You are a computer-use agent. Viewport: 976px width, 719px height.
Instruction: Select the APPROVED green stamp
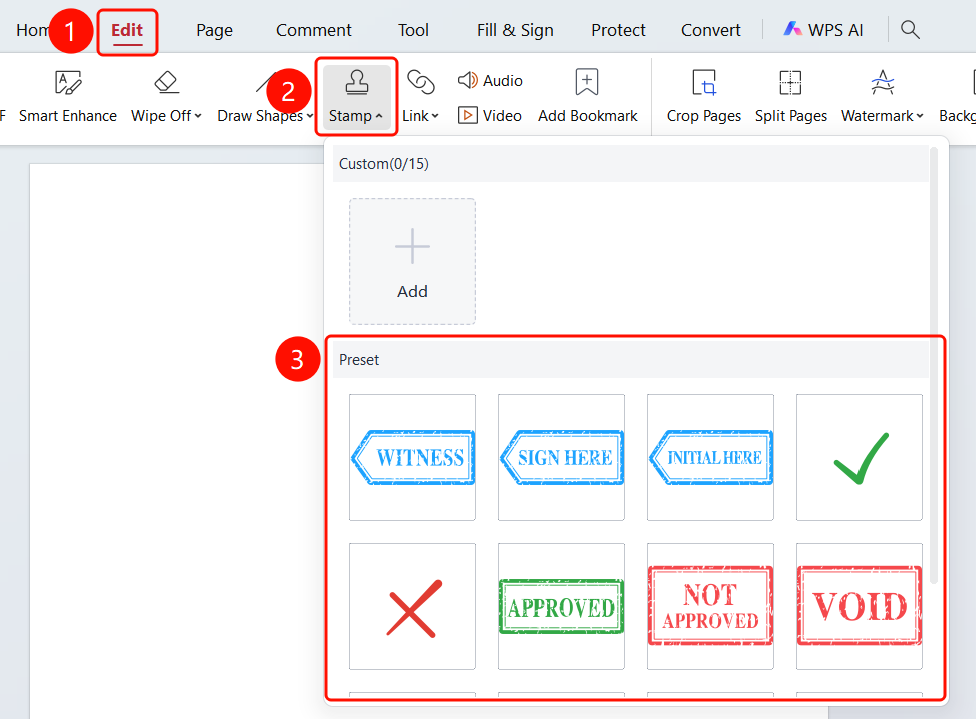click(561, 606)
